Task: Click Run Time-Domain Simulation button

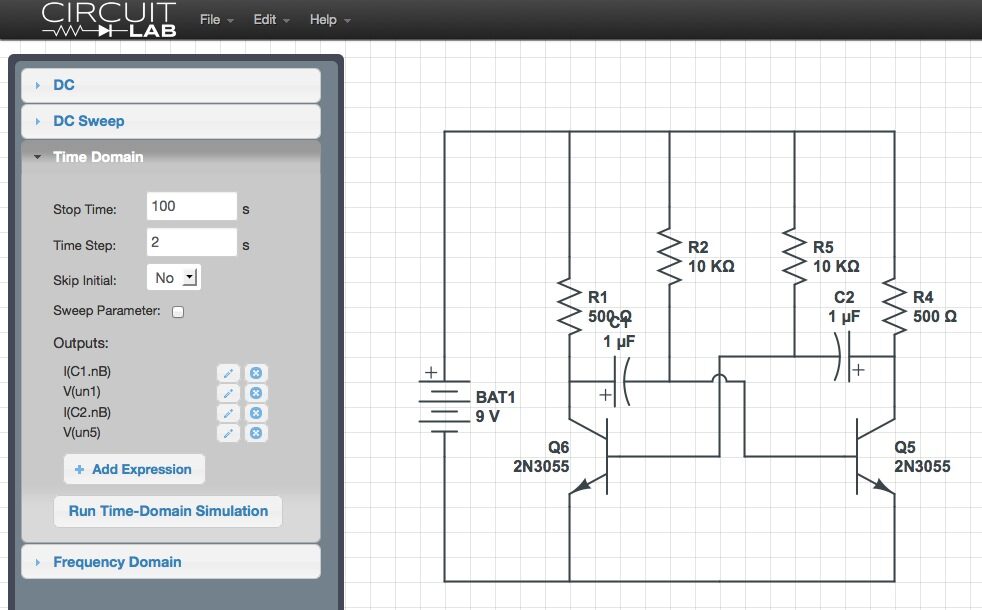Action: pos(168,511)
